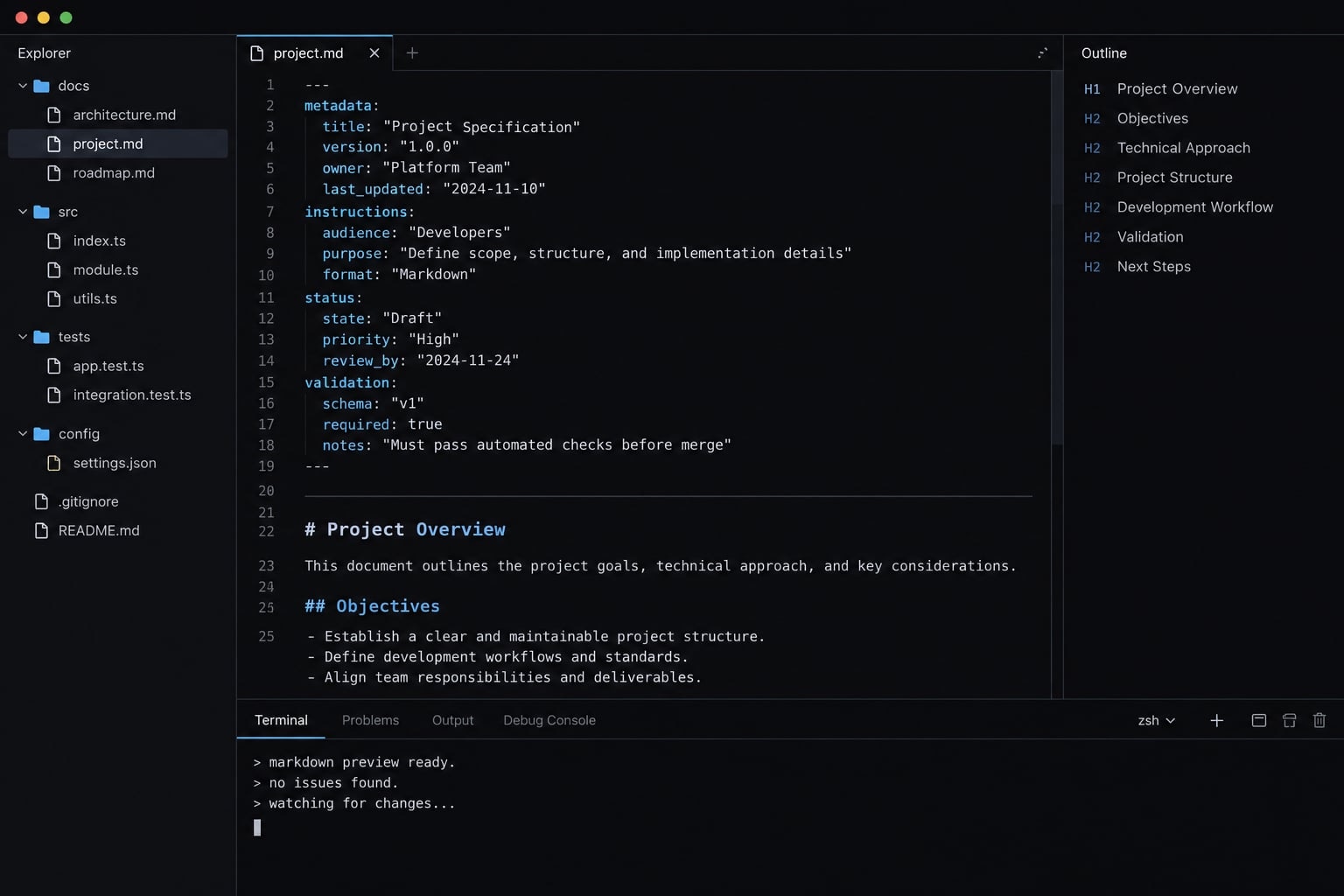Collapse the docs folder chevron
This screenshot has width=1344, height=896.
[x=23, y=86]
